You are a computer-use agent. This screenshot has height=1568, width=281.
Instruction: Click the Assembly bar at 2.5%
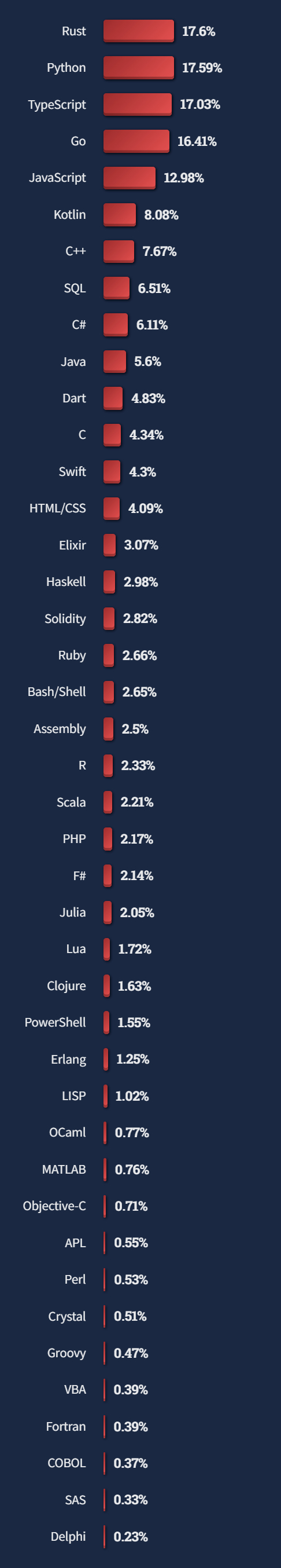108,728
